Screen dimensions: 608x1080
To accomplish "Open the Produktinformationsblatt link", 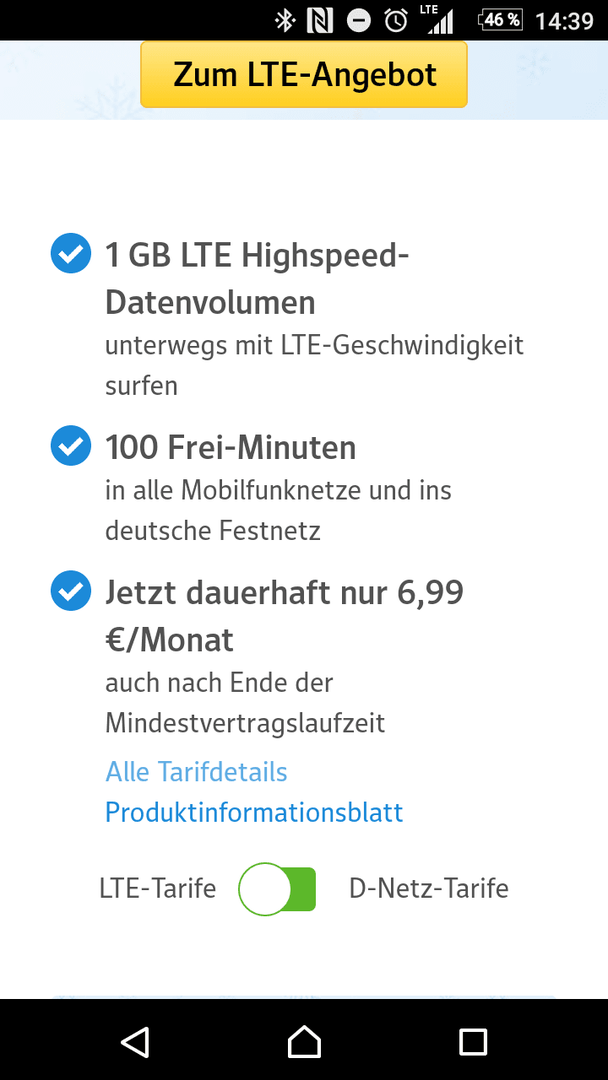I will pyautogui.click(x=254, y=812).
